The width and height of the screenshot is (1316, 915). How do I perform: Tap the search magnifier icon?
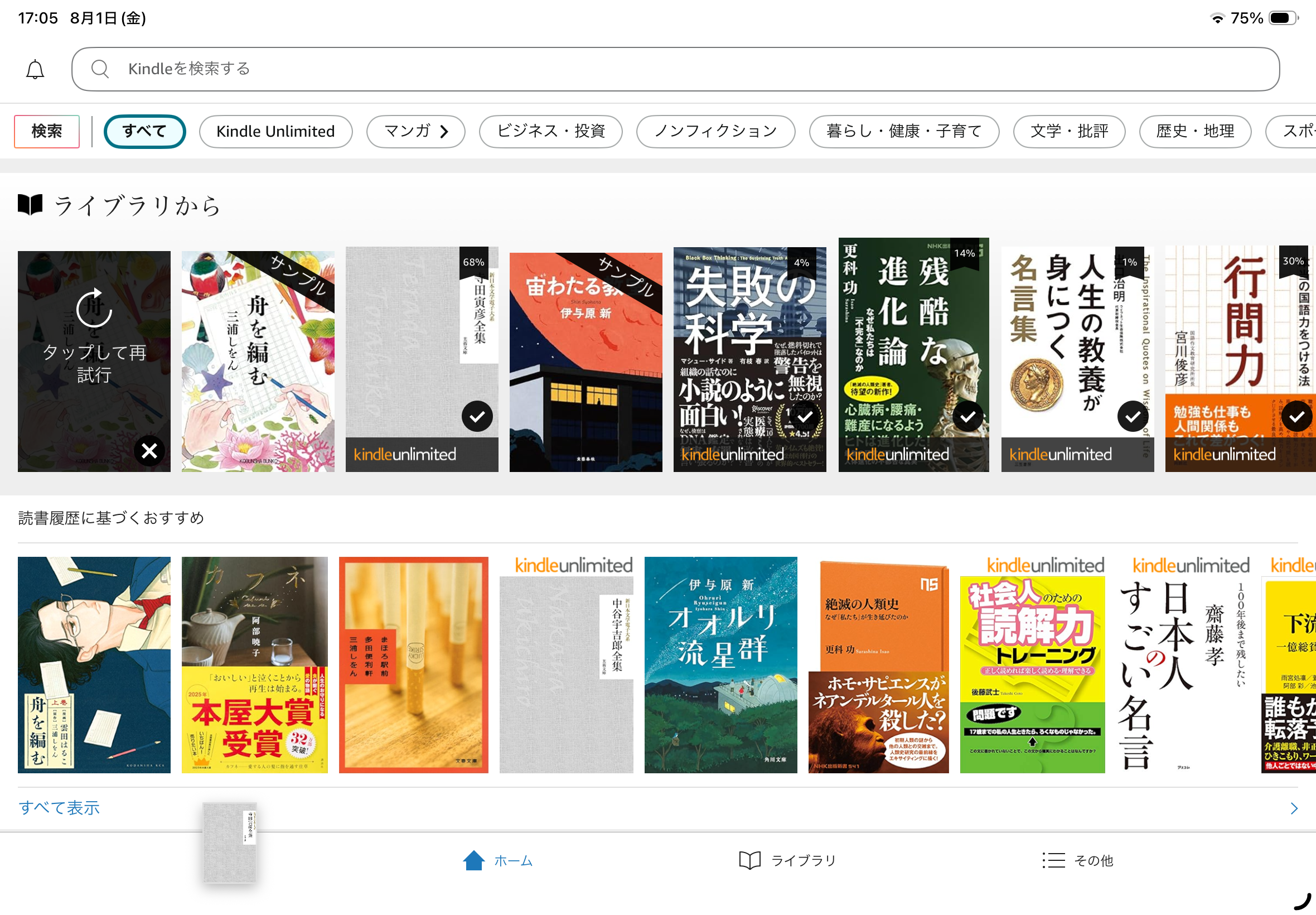pyautogui.click(x=100, y=69)
